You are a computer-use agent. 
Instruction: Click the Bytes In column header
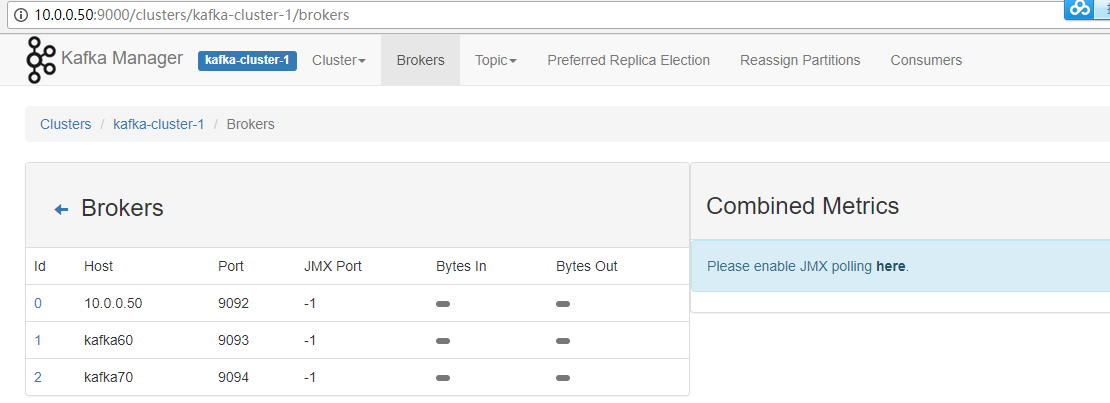tap(461, 266)
